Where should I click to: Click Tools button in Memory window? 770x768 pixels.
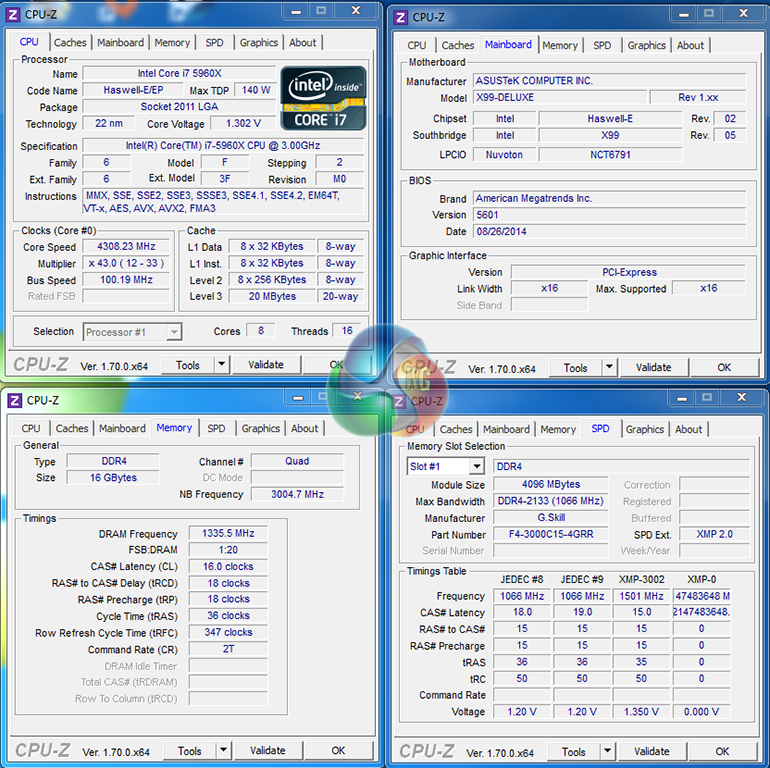[189, 750]
